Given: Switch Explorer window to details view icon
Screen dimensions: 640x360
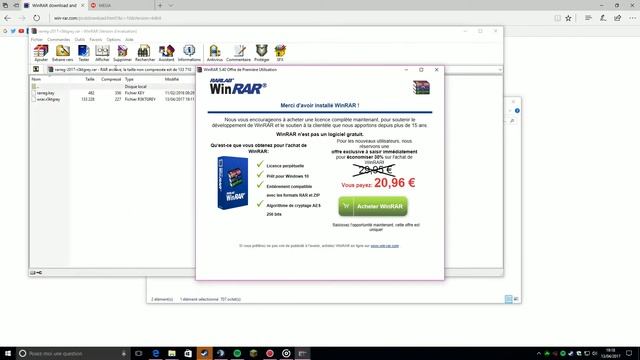Looking at the screenshot, I should pyautogui.click(x=508, y=299).
